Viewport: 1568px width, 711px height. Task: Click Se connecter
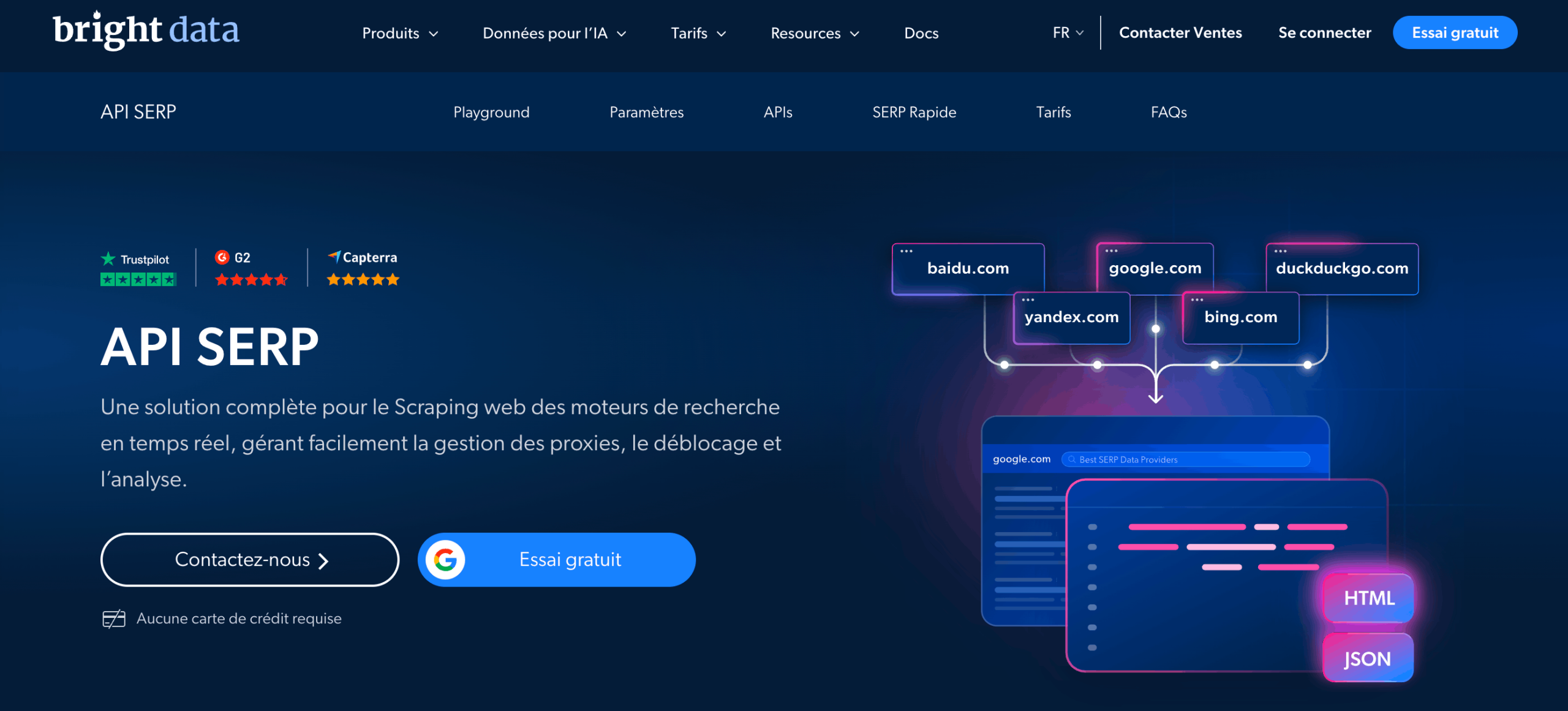pos(1324,32)
